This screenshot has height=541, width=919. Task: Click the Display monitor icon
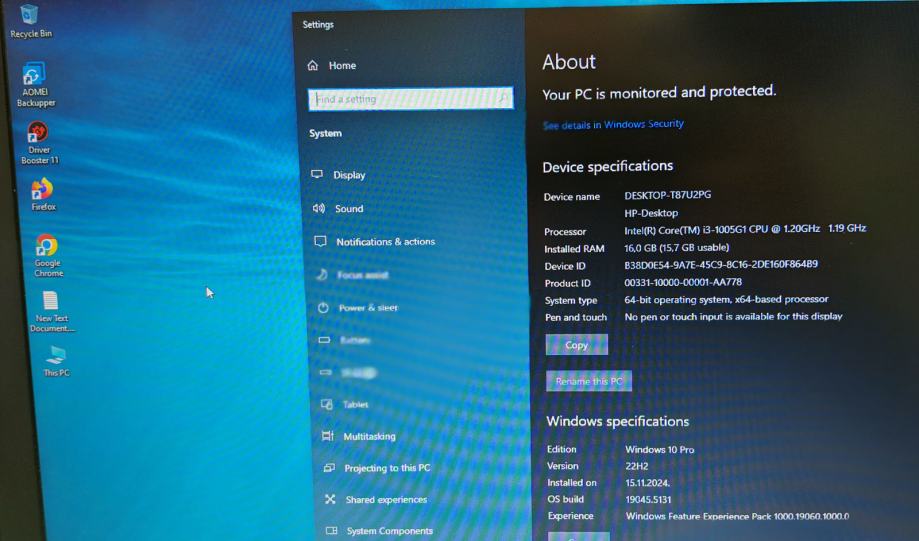point(317,174)
